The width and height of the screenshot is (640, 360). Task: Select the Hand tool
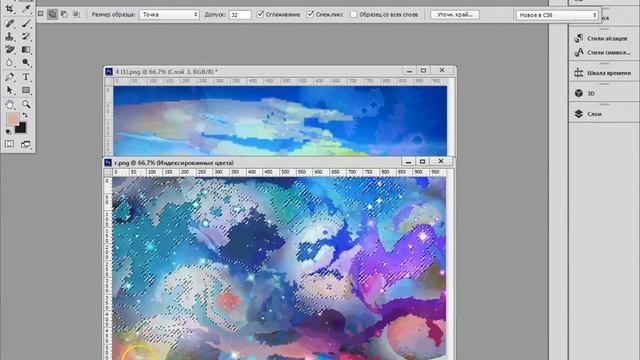point(9,104)
